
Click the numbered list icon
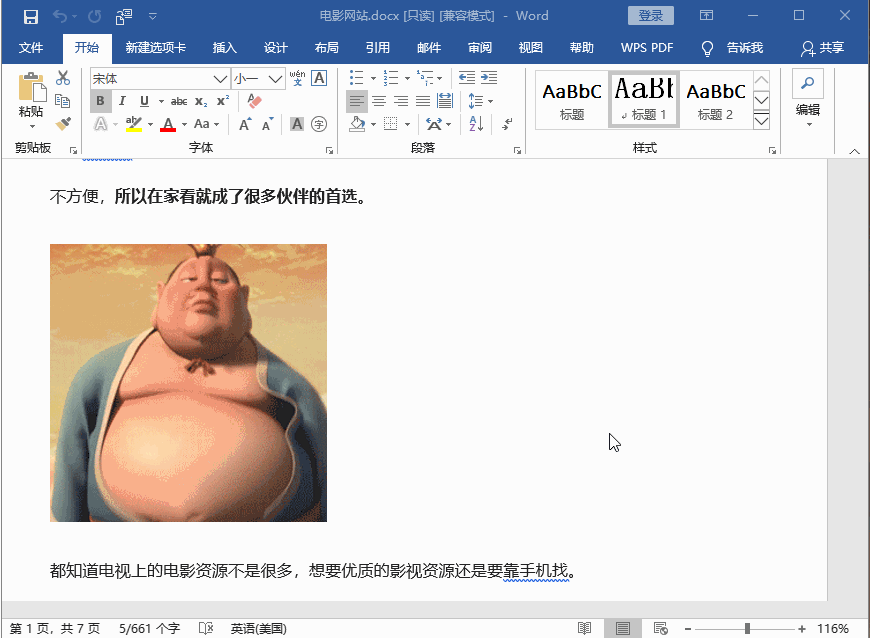391,78
